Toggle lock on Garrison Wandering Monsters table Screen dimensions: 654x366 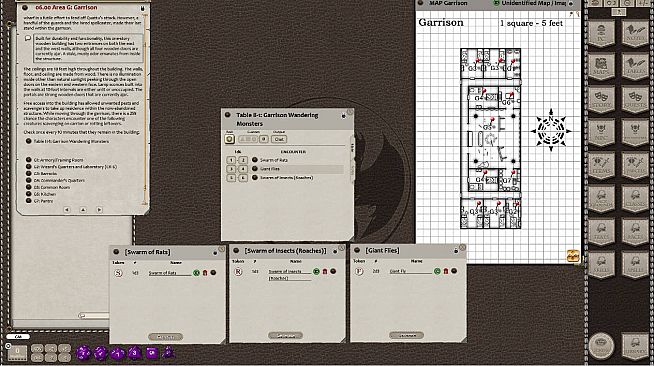pyautogui.click(x=343, y=116)
